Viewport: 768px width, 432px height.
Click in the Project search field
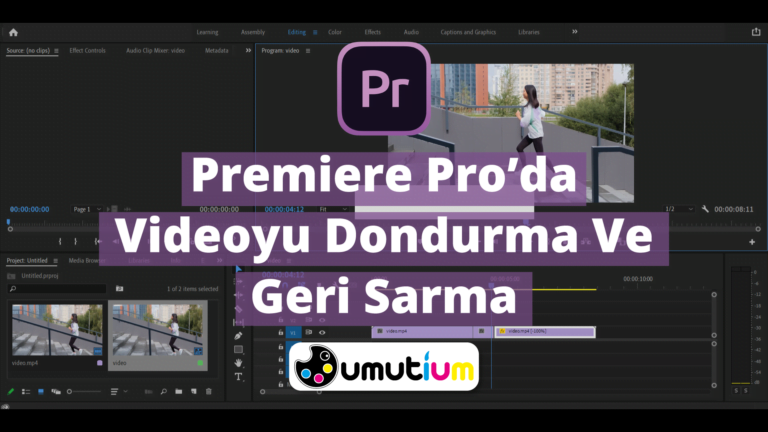pyautogui.click(x=58, y=289)
